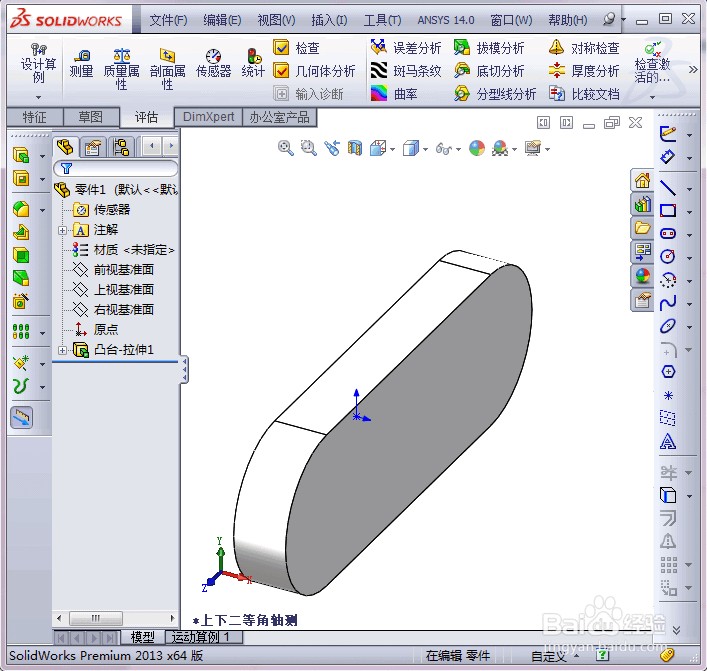Viewport: 707px width, 671px height.
Task: Open display style dropdown arrow
Action: [x=425, y=149]
